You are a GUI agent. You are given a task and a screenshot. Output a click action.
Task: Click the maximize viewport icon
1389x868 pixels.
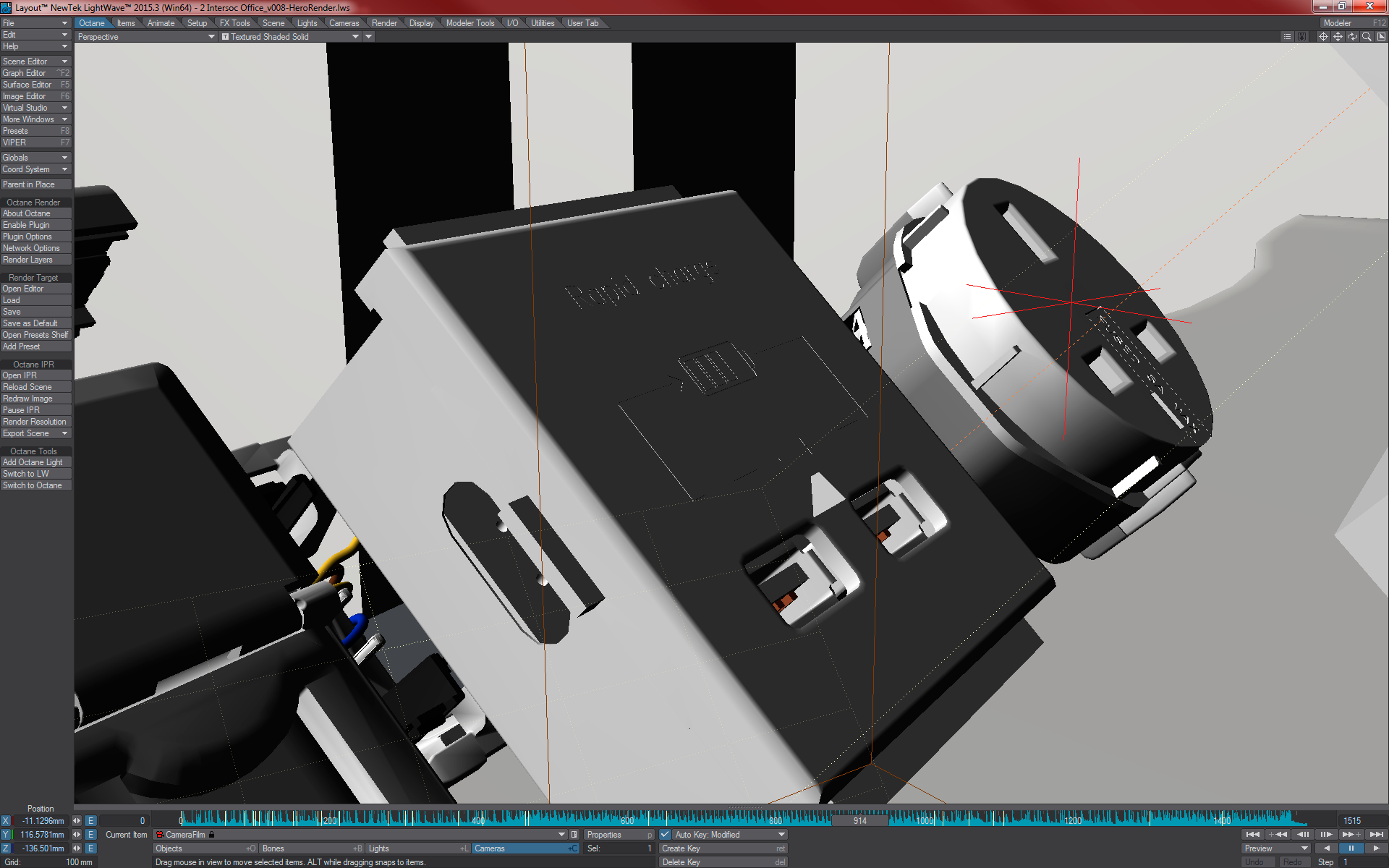click(x=1381, y=37)
